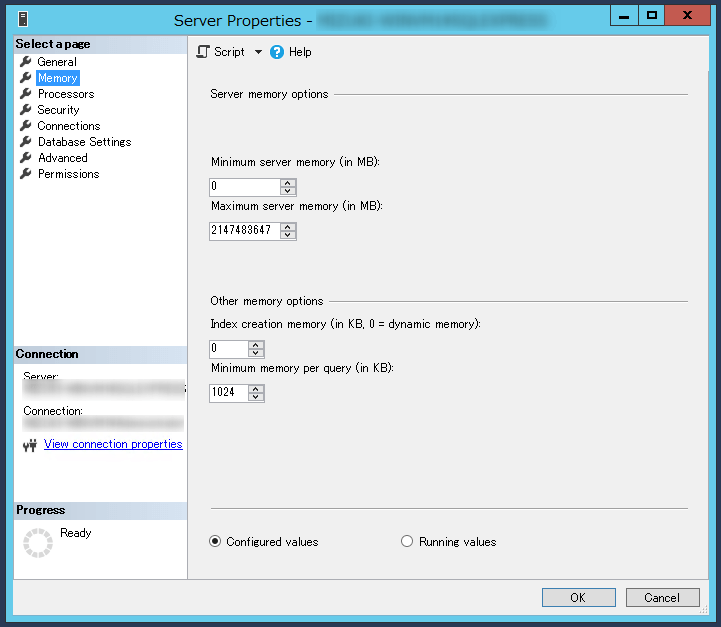Select the Running values radio button

click(x=407, y=542)
